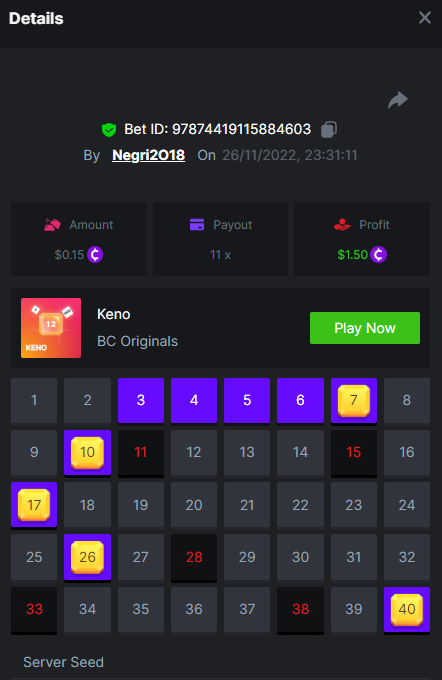Click red number 28 tile

[194, 558]
